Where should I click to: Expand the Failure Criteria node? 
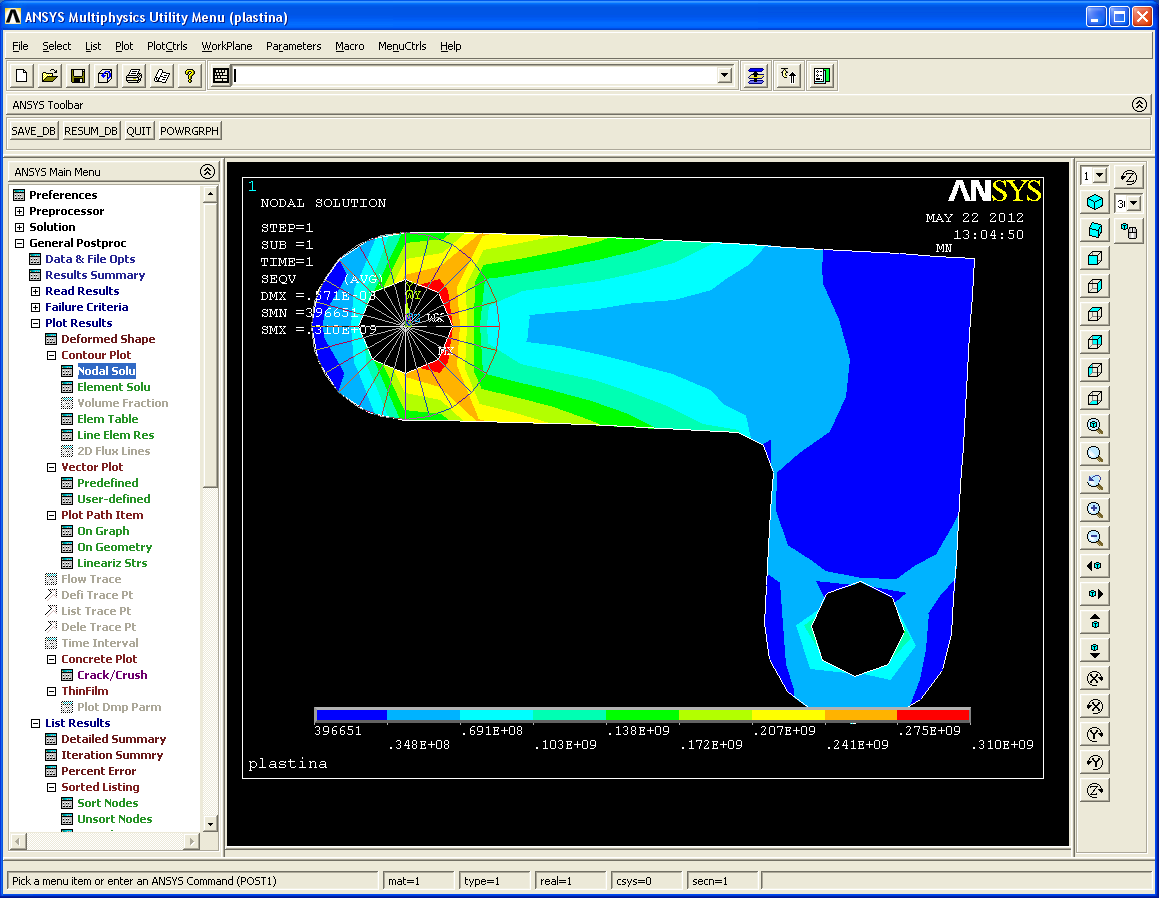coord(35,307)
